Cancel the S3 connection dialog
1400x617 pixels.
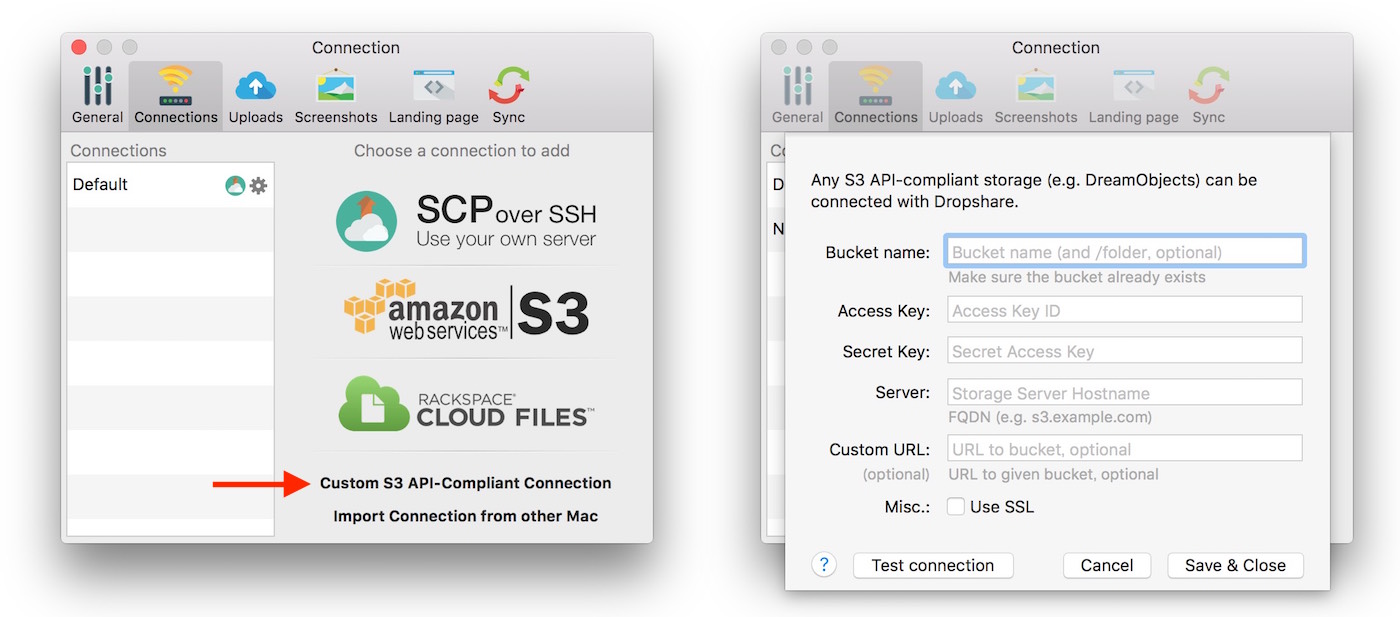point(1107,565)
